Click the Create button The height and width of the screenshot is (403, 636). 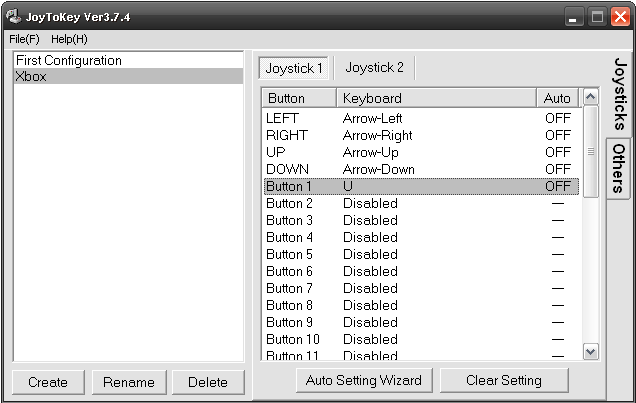[48, 382]
